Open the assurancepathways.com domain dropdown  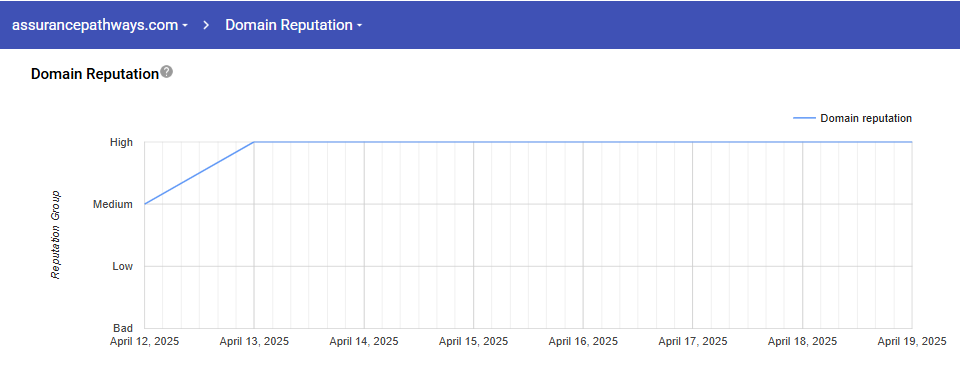click(100, 25)
